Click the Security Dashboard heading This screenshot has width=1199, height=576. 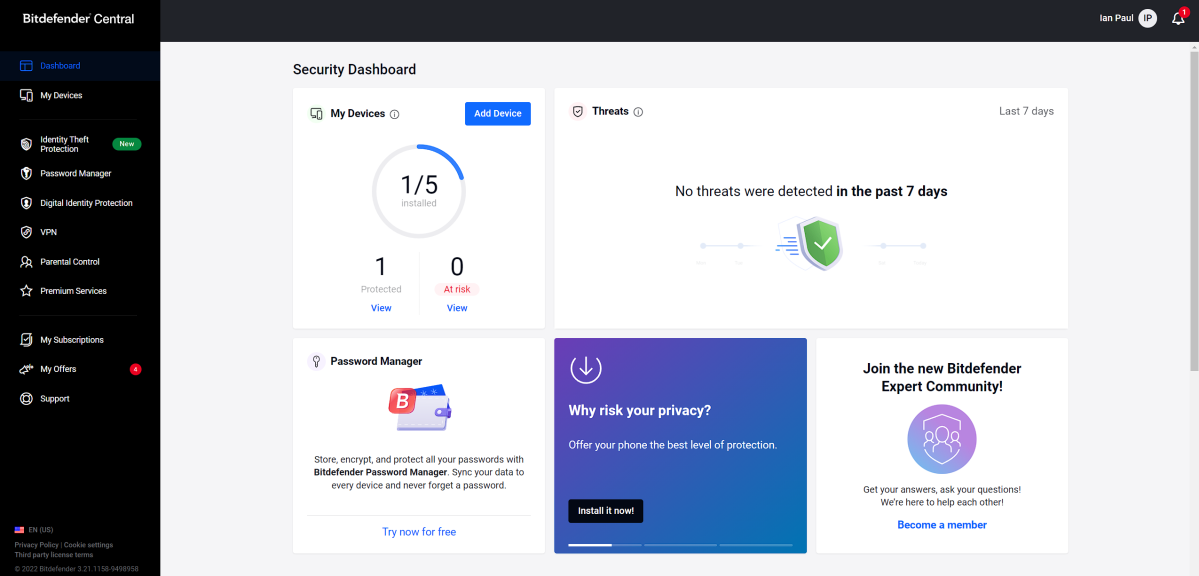coord(355,70)
